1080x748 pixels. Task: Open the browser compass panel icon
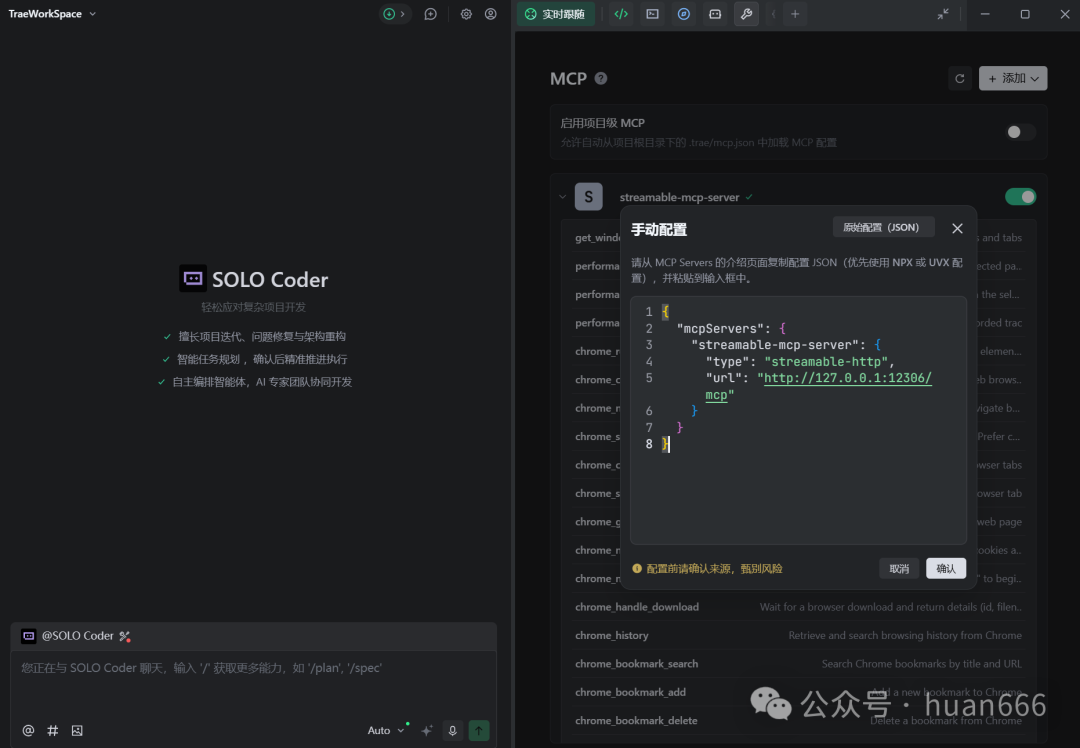point(684,14)
